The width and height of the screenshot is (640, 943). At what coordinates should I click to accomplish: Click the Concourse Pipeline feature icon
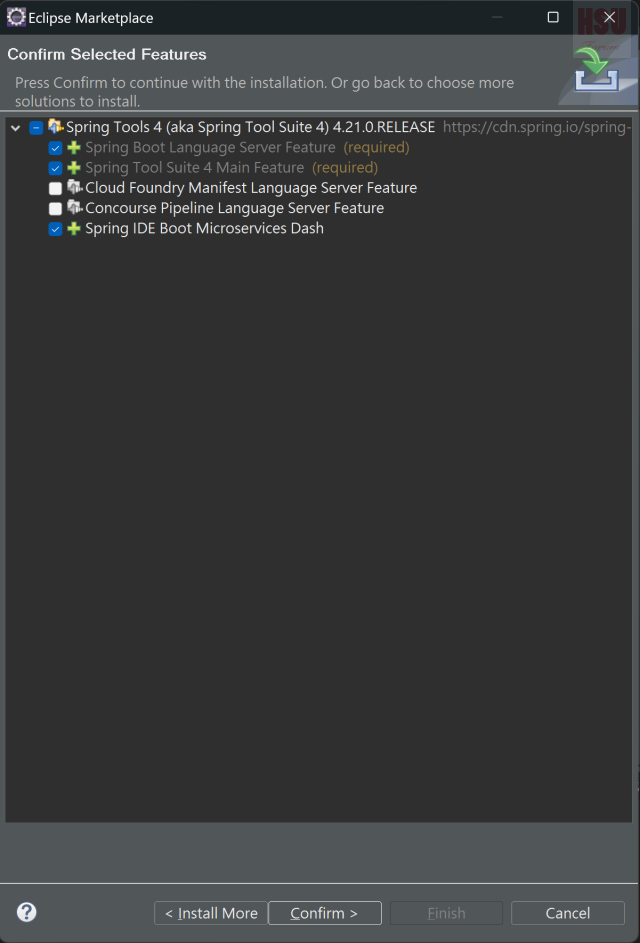coord(75,208)
